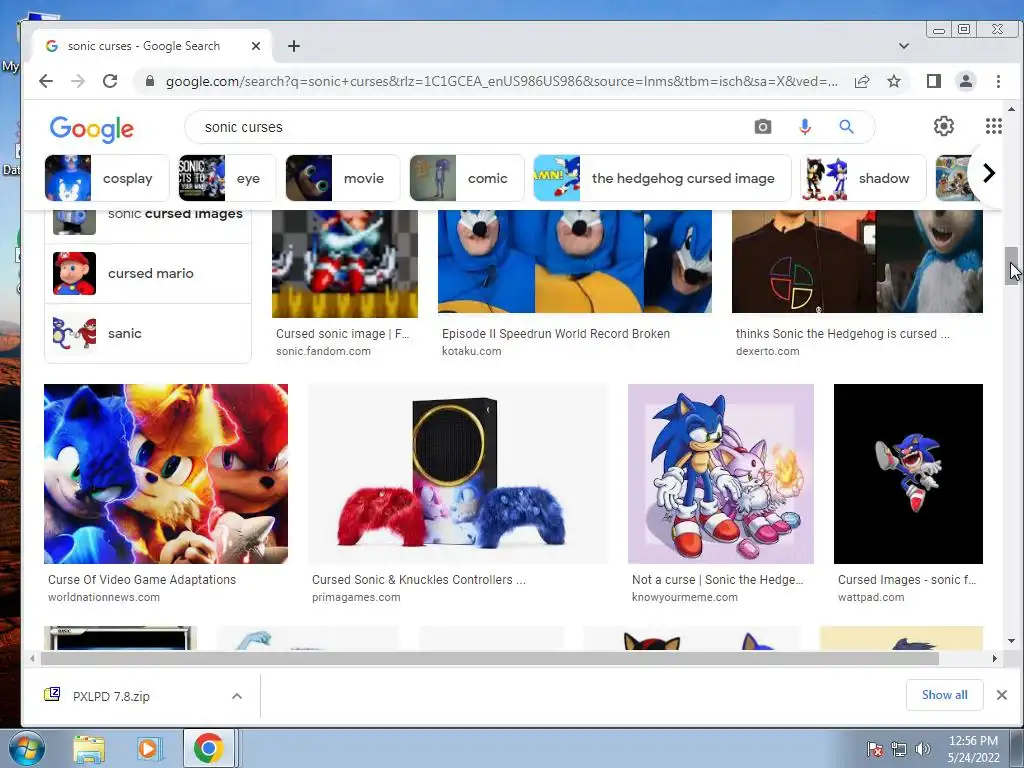This screenshot has width=1024, height=768.
Task: Filter results by movie chip
Action: tap(342, 178)
